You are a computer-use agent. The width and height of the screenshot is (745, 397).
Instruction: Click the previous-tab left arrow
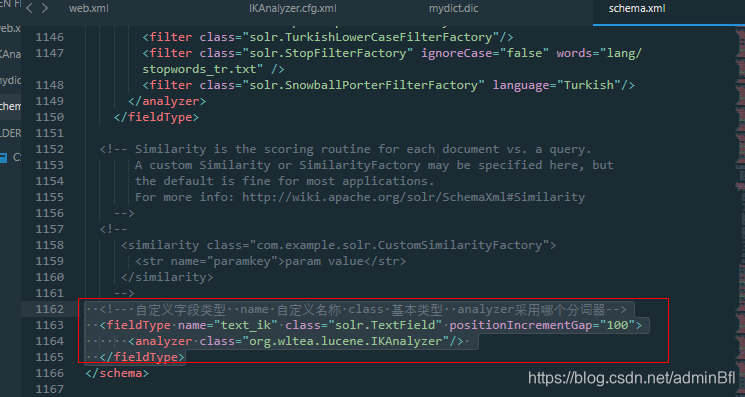(29, 8)
